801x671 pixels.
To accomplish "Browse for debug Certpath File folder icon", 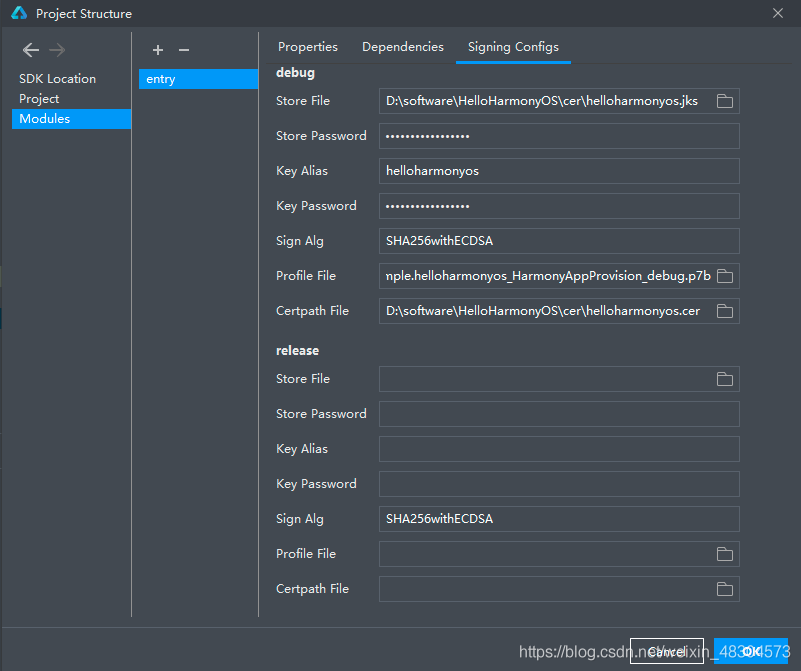I will tap(724, 311).
